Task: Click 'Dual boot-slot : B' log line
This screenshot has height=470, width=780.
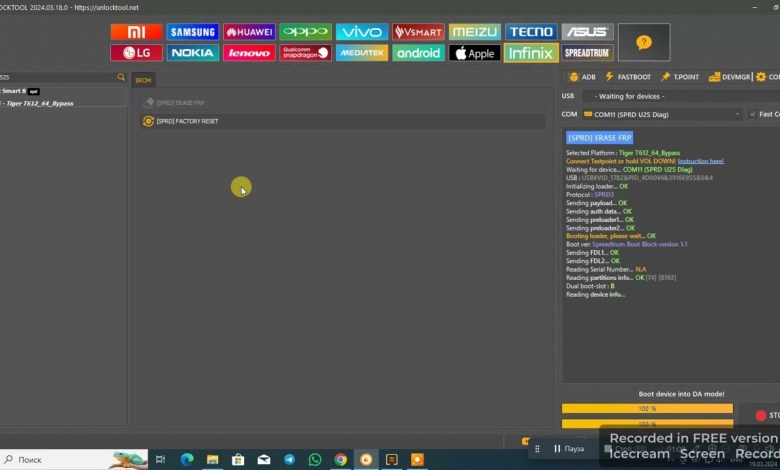Action: click(x=590, y=286)
